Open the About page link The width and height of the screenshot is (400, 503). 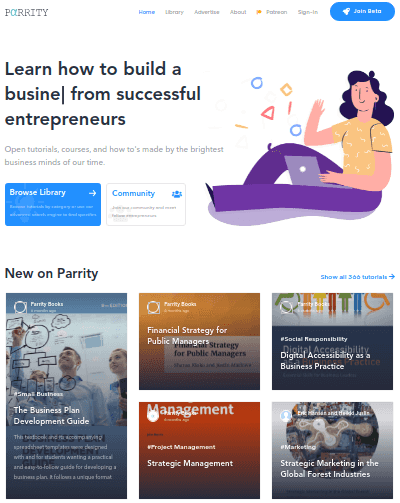[x=238, y=12]
